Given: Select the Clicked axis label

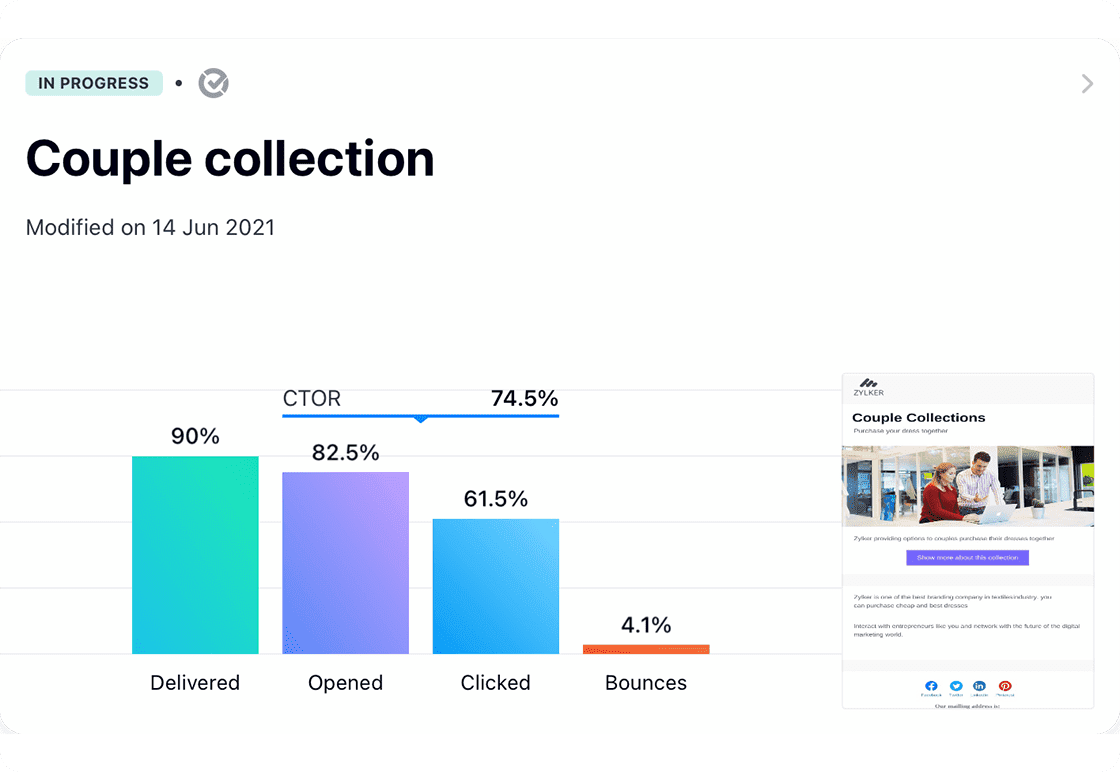Looking at the screenshot, I should click(x=495, y=683).
